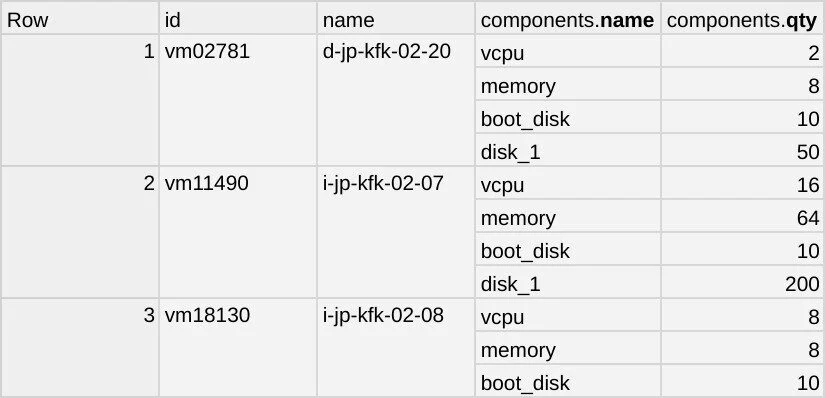Select the vm02781 id cell
The height and width of the screenshot is (398, 825).
coord(238,100)
